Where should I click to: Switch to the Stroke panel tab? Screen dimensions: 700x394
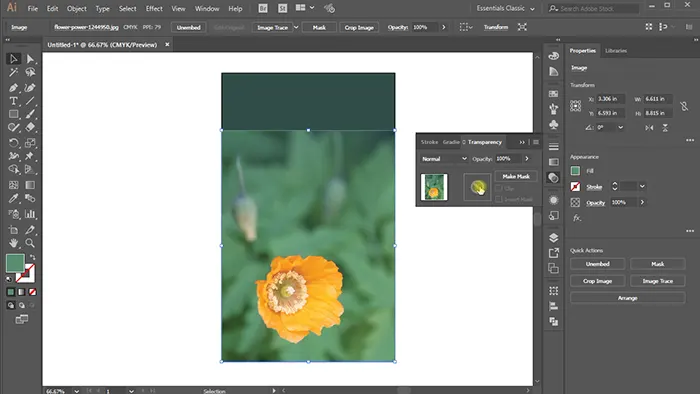tap(429, 142)
